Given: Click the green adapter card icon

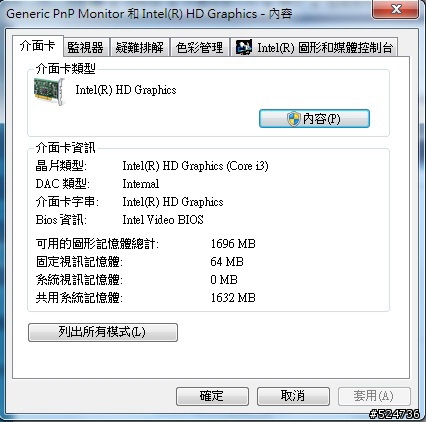Looking at the screenshot, I should pyautogui.click(x=49, y=92).
